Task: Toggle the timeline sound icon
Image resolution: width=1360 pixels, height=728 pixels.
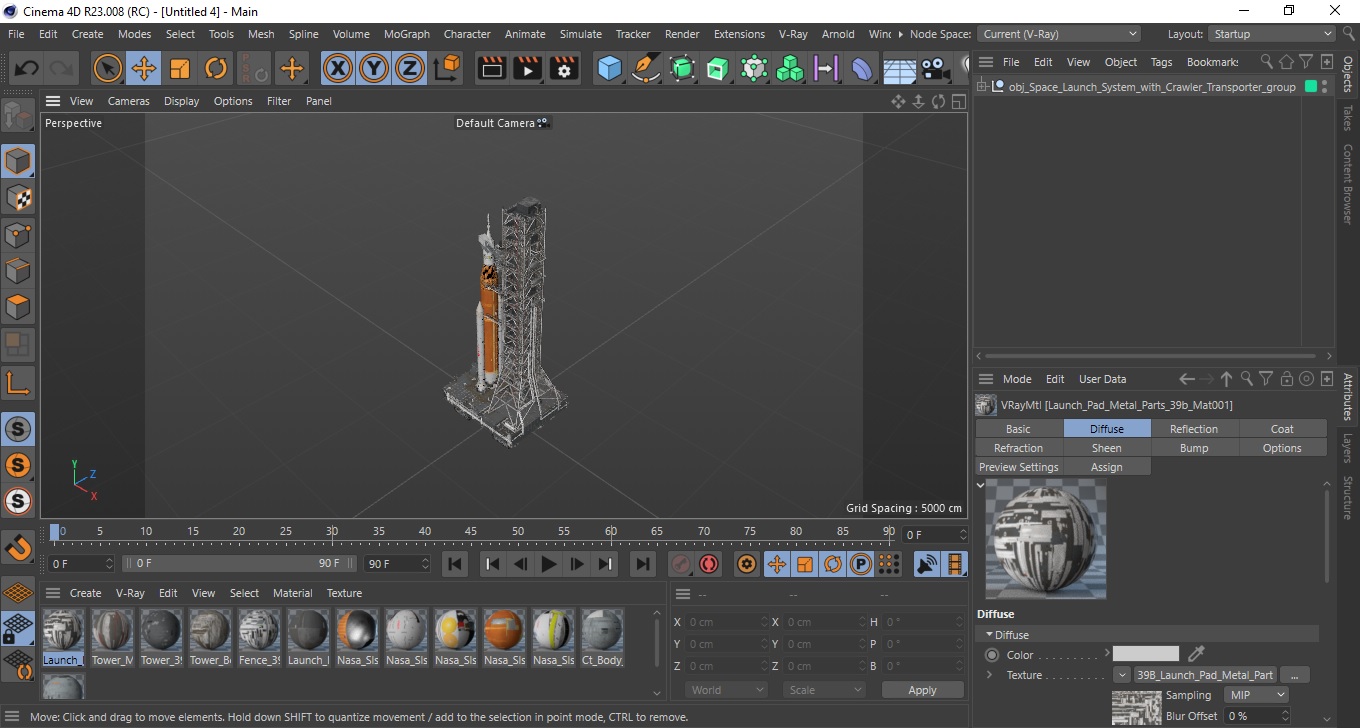Action: click(x=927, y=564)
